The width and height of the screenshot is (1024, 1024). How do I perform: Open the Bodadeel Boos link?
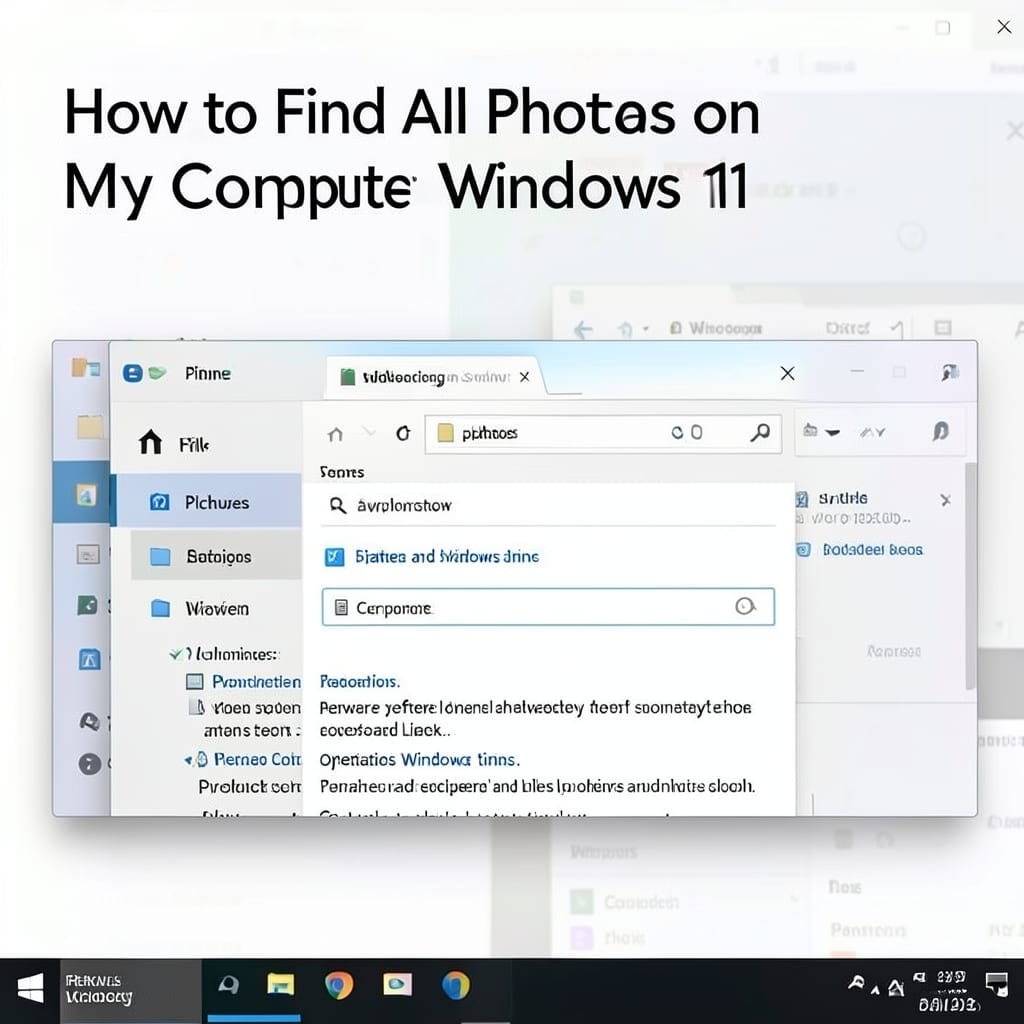[x=872, y=550]
